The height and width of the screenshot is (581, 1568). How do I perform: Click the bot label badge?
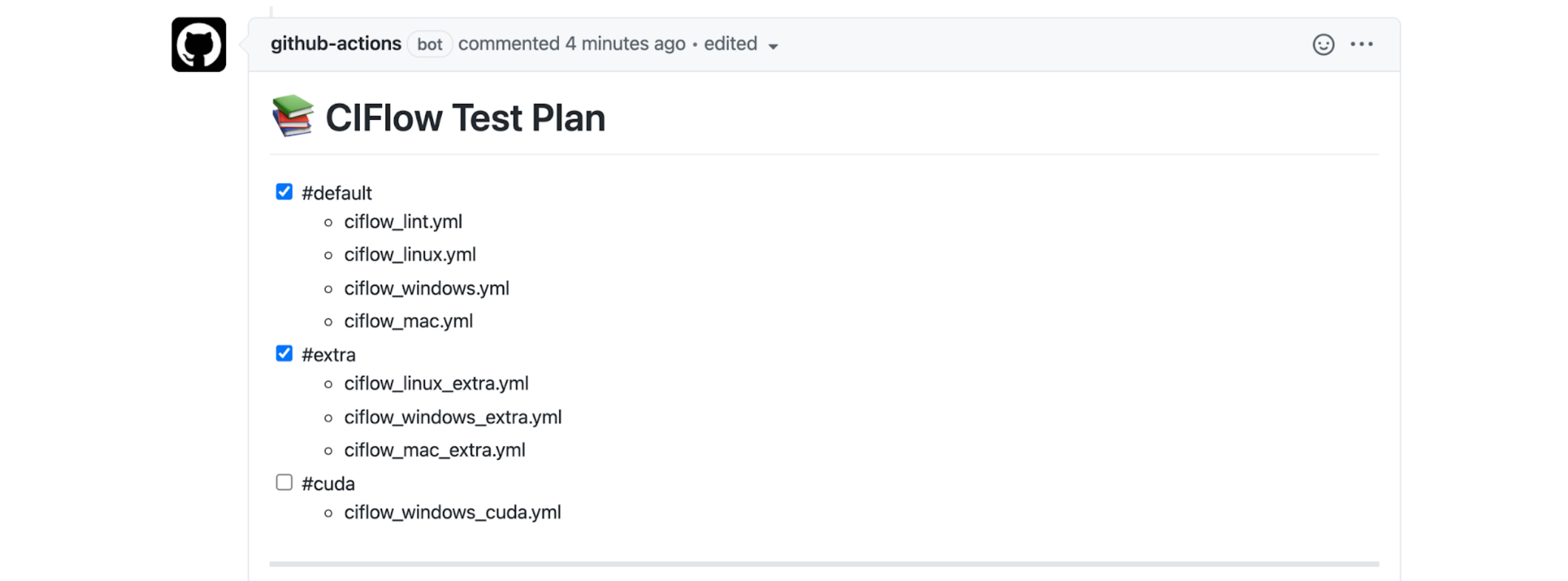tap(430, 44)
